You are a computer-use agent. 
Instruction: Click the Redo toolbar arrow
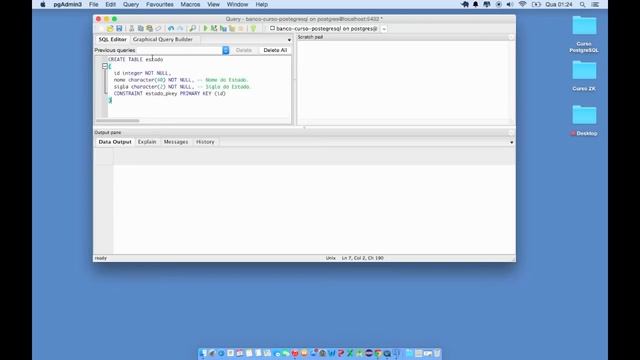point(180,29)
